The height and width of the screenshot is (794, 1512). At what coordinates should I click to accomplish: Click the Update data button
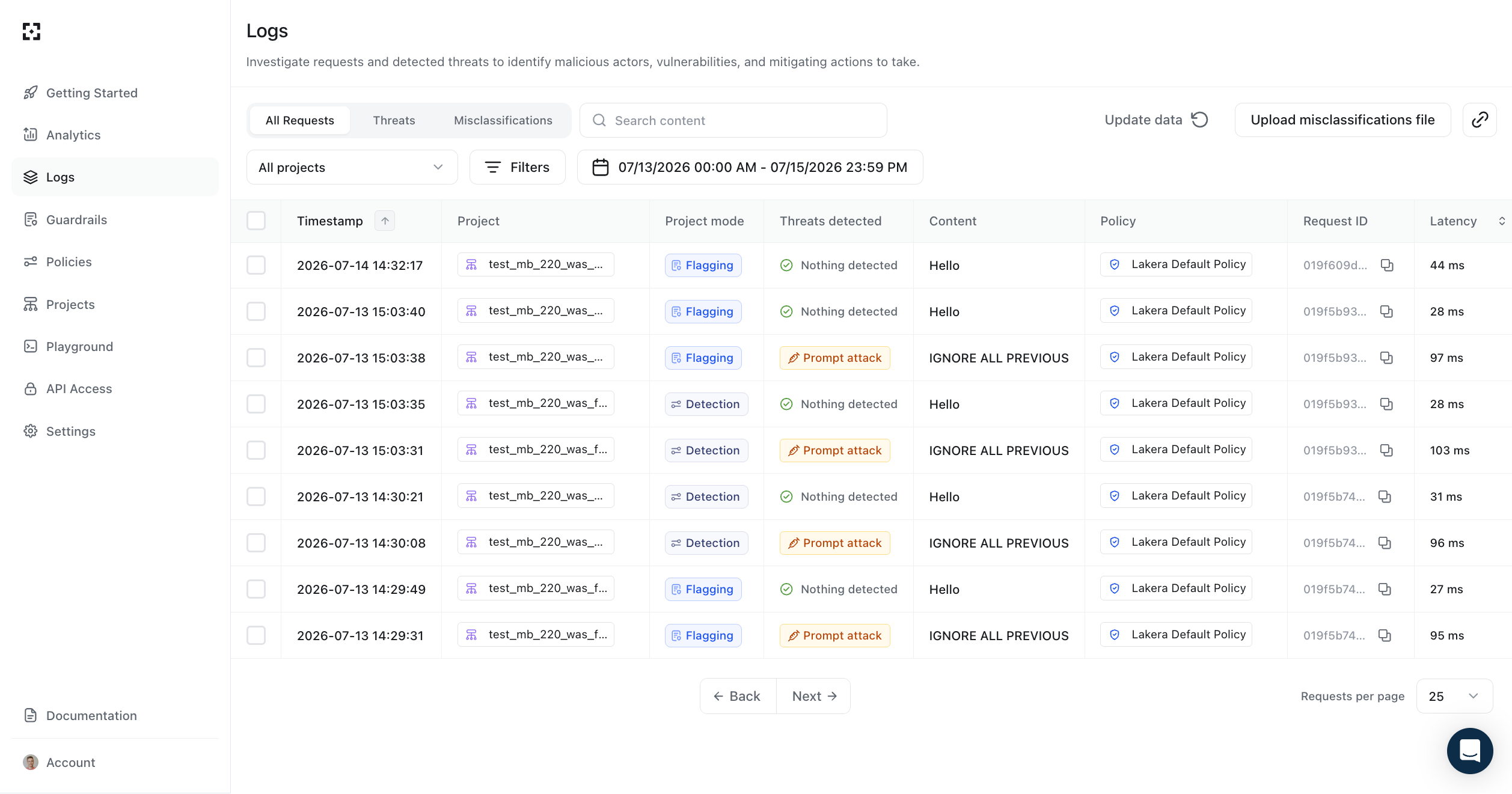(1156, 120)
